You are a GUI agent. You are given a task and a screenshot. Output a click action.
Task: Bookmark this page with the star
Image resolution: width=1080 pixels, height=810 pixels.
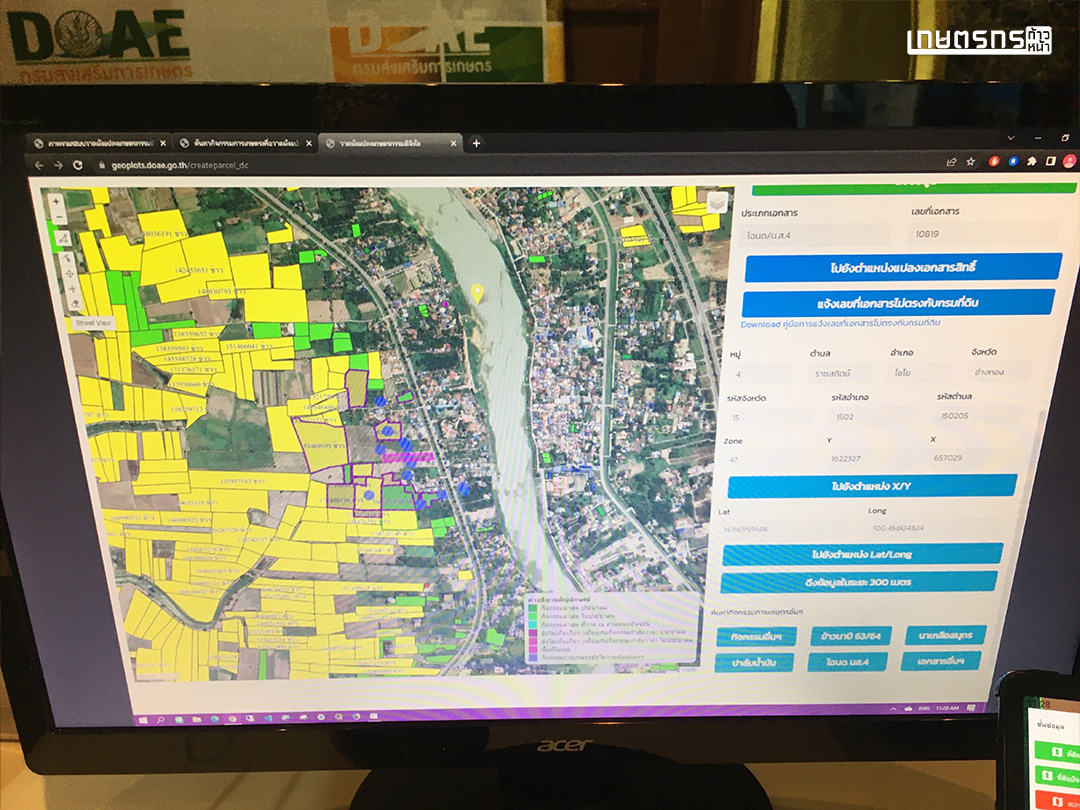[970, 162]
